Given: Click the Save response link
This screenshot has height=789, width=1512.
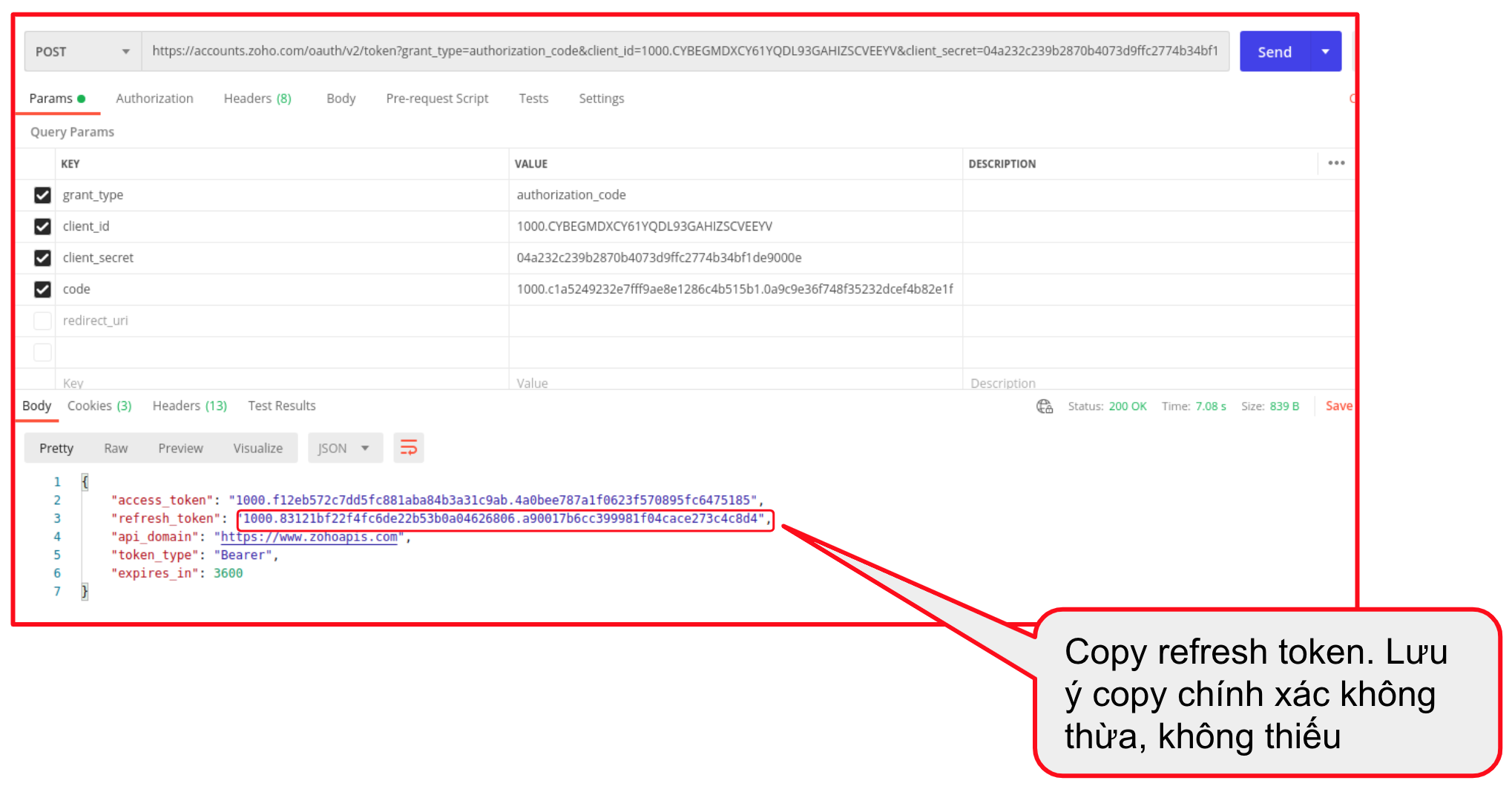Looking at the screenshot, I should (1338, 406).
